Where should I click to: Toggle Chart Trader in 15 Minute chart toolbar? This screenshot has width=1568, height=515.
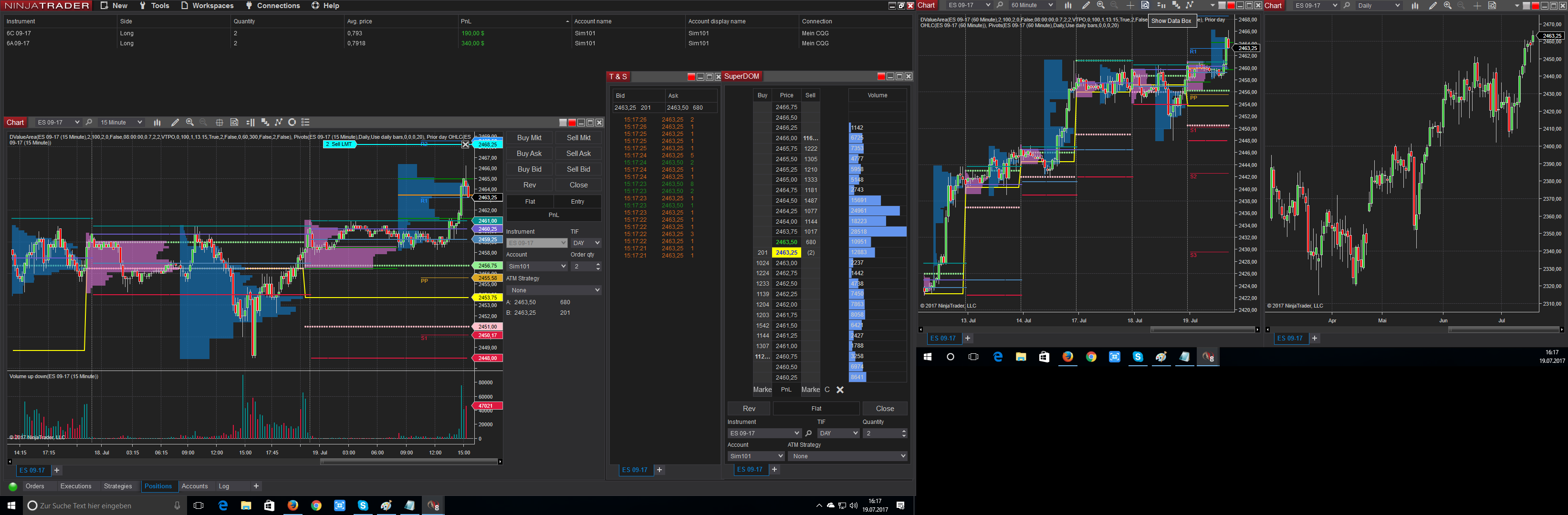click(x=250, y=122)
